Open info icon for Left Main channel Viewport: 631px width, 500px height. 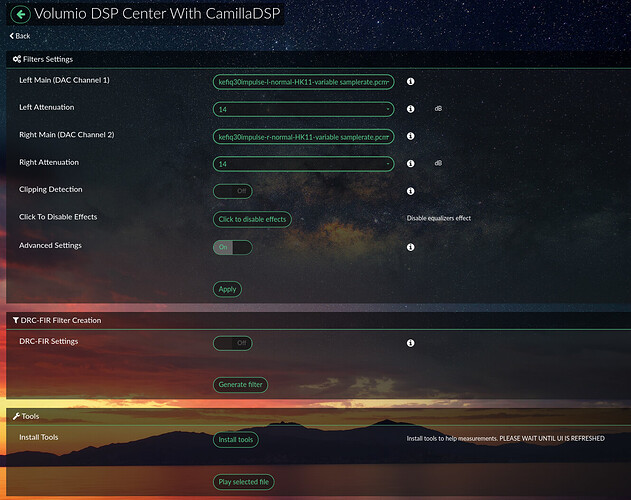(410, 81)
